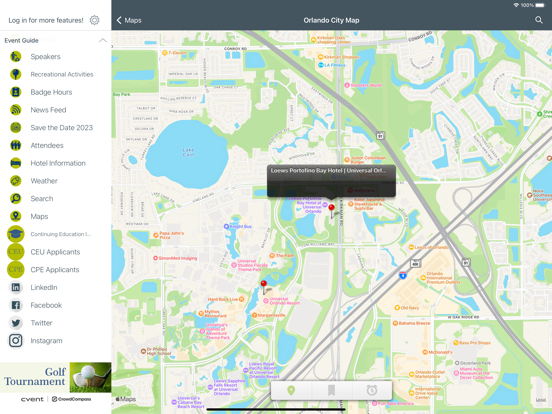Open the Twitter bird icon
This screenshot has height=414, width=552.
tap(15, 323)
